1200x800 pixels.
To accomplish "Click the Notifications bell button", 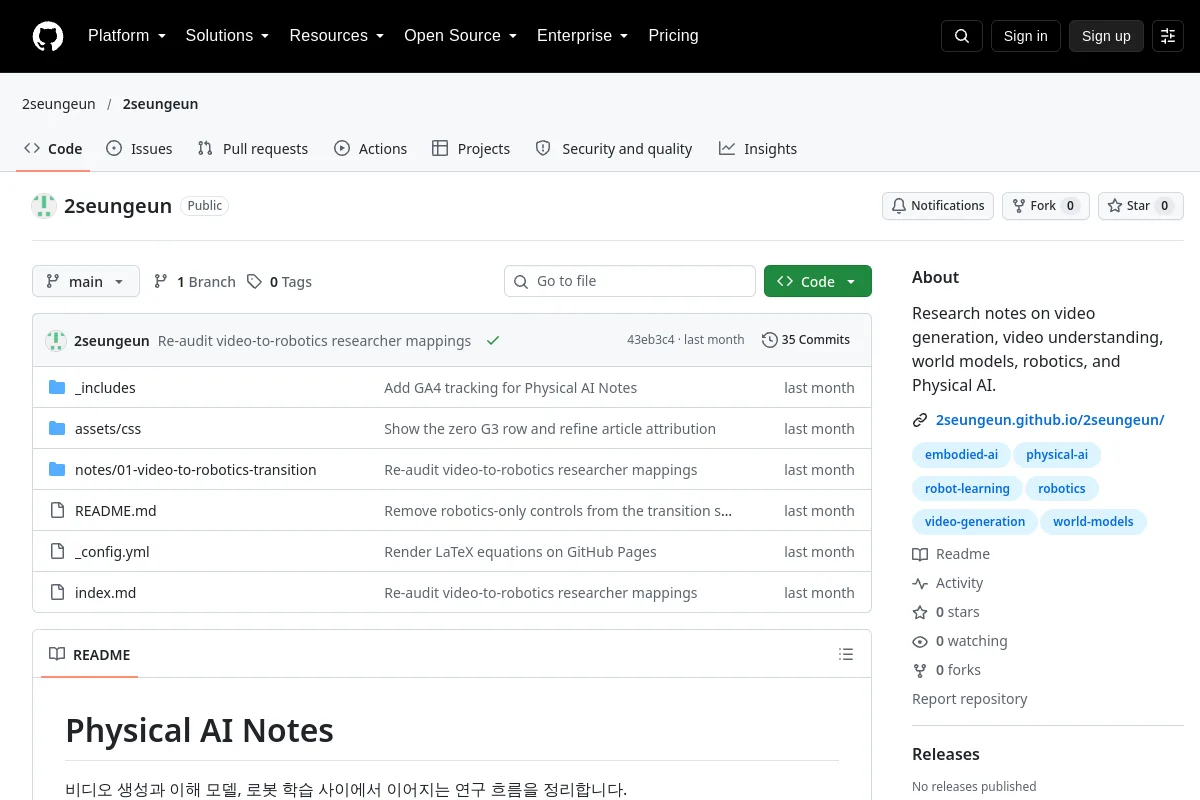I will (938, 206).
